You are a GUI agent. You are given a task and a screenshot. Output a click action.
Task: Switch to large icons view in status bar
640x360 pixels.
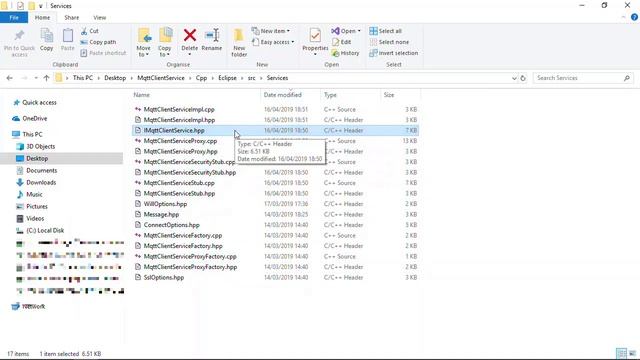pos(632,353)
